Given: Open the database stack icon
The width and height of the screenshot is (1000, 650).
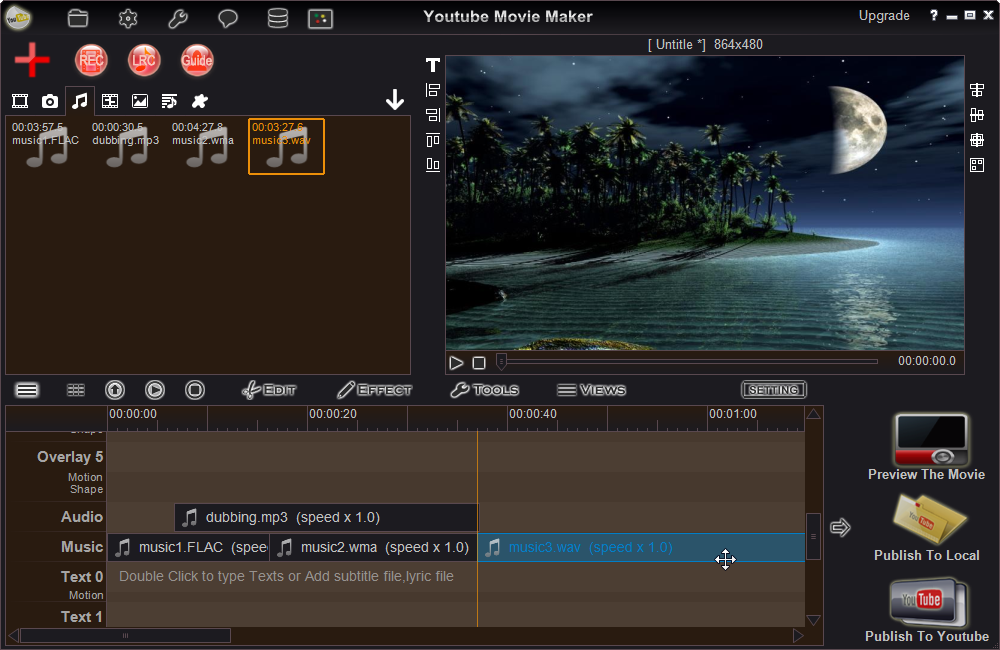Looking at the screenshot, I should pyautogui.click(x=277, y=18).
